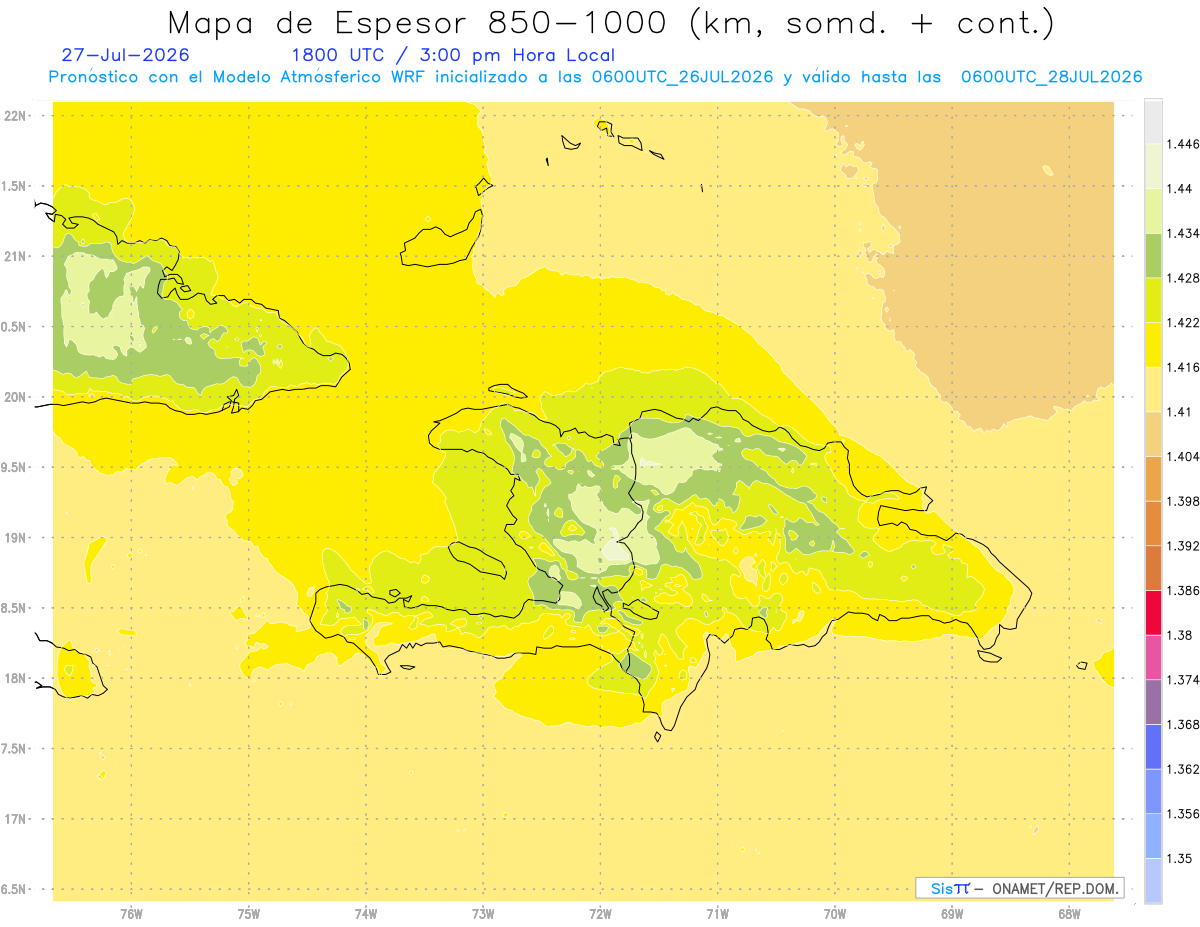Click the 1.356 legend value
Screen dimensions: 1200x927
(1185, 814)
